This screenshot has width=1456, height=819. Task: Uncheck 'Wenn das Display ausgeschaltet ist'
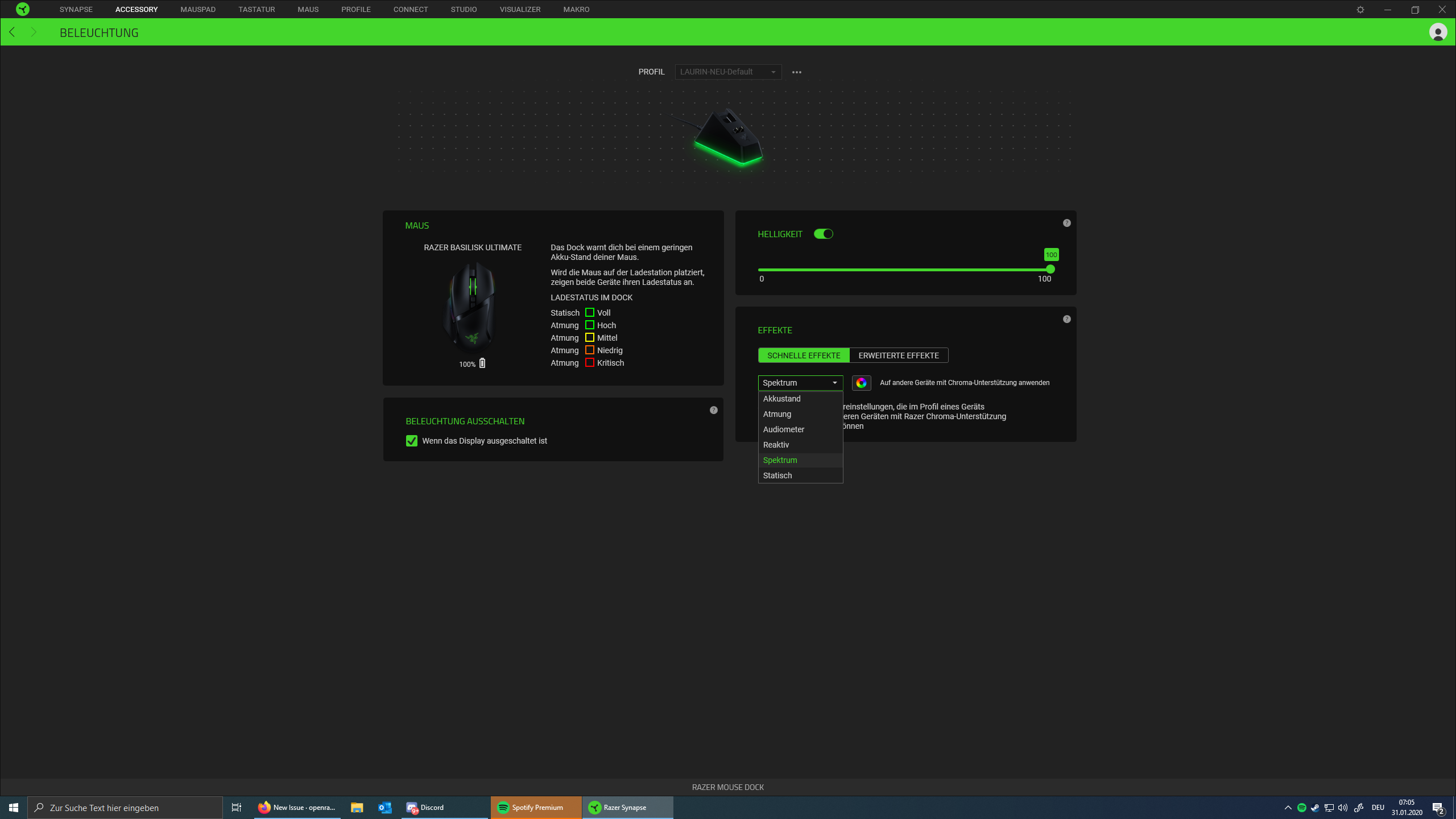[412, 440]
